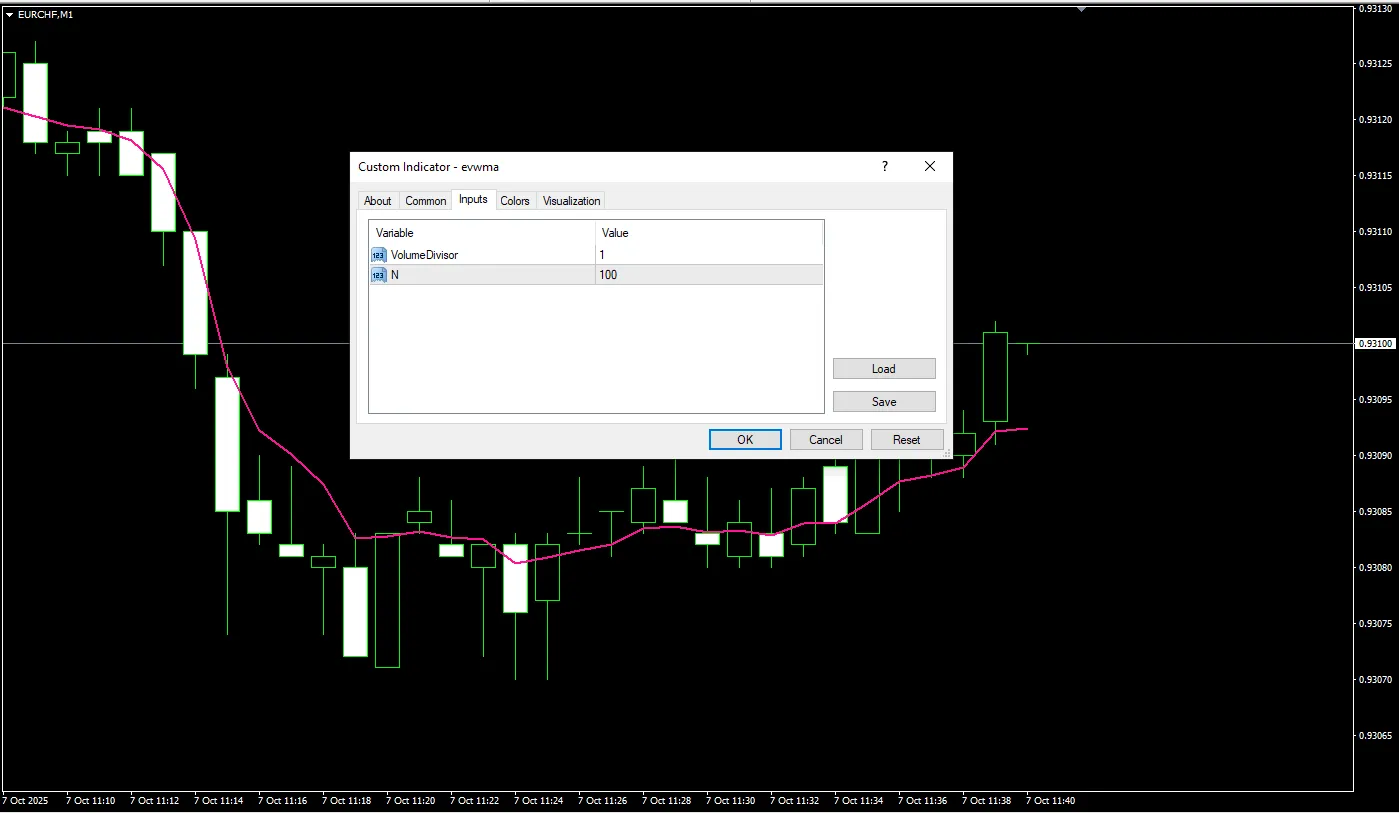Open the Common tab
This screenshot has height=814, width=1399.
pos(425,201)
